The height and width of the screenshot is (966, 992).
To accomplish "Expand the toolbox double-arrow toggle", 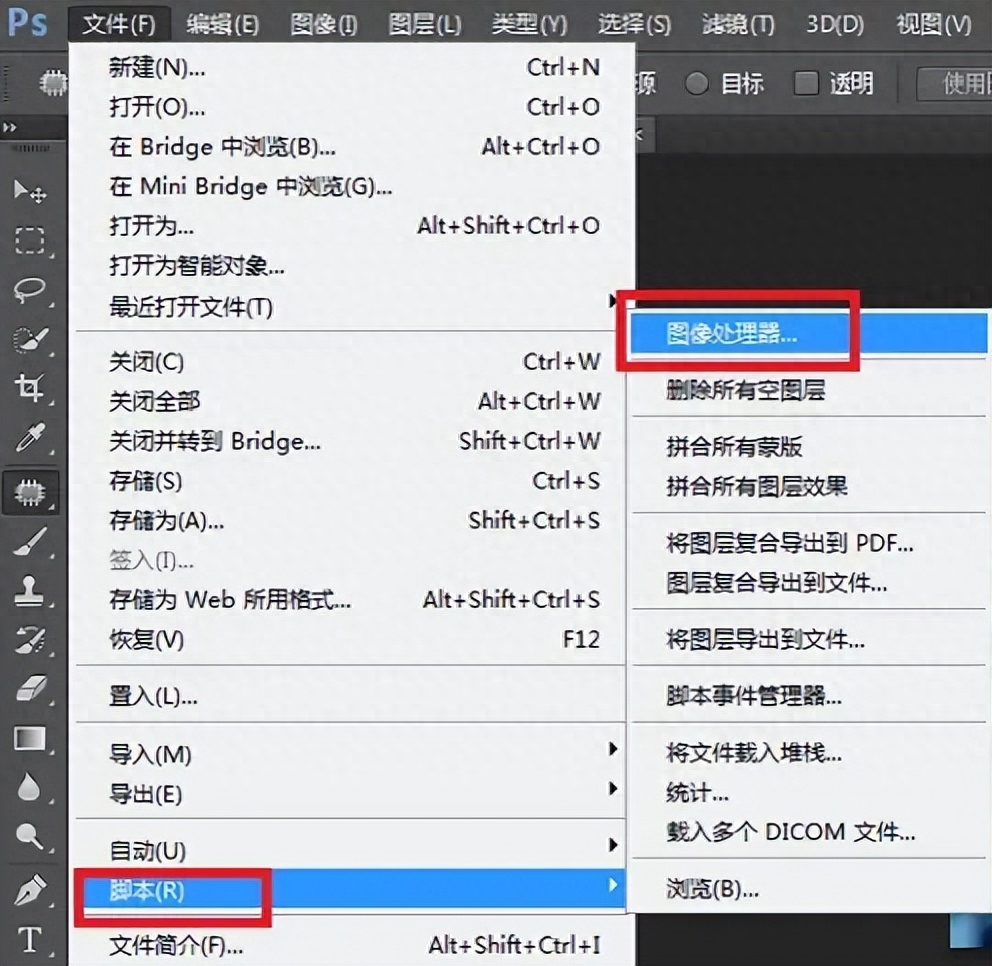I will pyautogui.click(x=9, y=128).
